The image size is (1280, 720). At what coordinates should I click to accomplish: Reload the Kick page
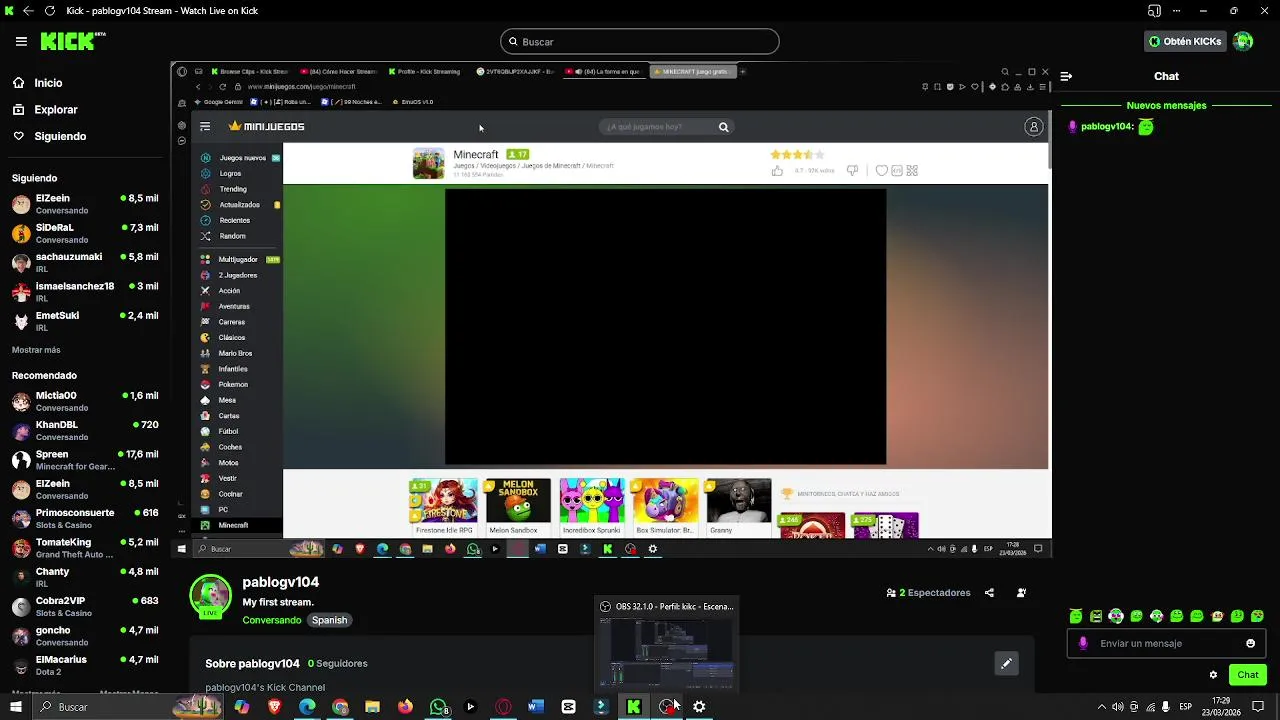pyautogui.click(x=49, y=11)
